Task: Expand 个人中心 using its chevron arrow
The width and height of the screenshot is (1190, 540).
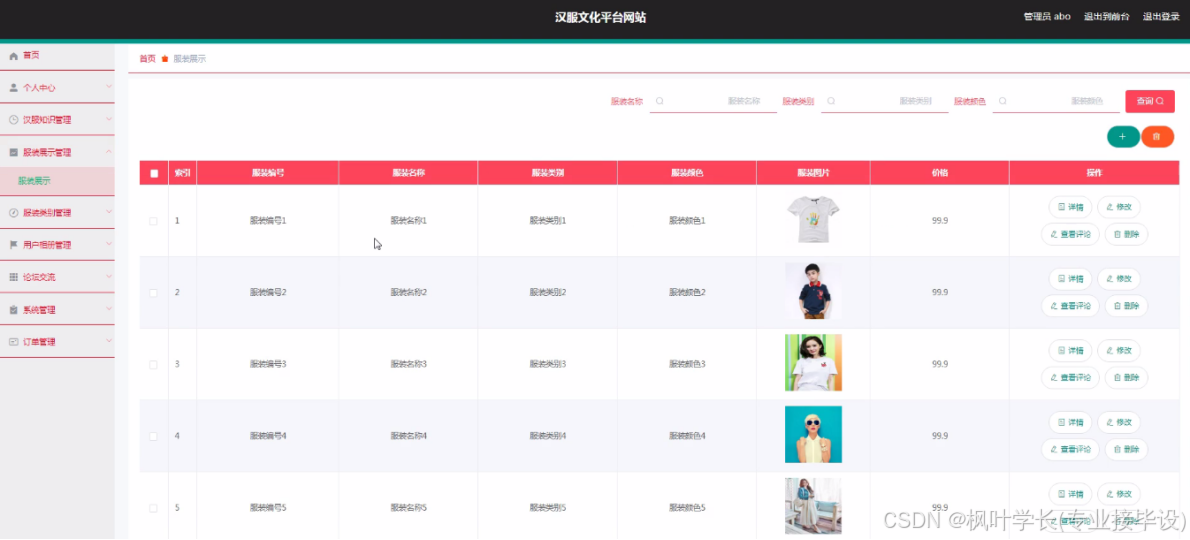Action: pyautogui.click(x=109, y=87)
